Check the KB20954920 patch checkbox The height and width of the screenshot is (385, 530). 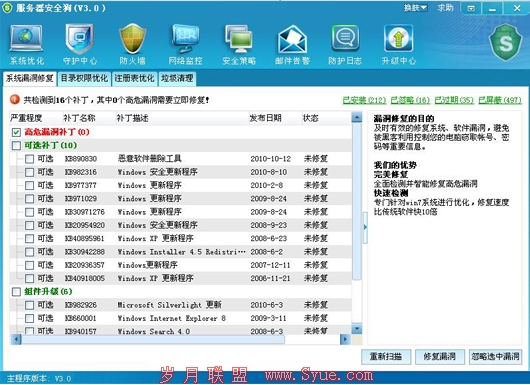[x=29, y=225]
